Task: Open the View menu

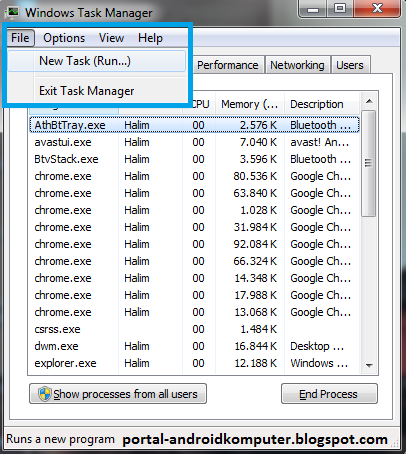Action: point(111,38)
